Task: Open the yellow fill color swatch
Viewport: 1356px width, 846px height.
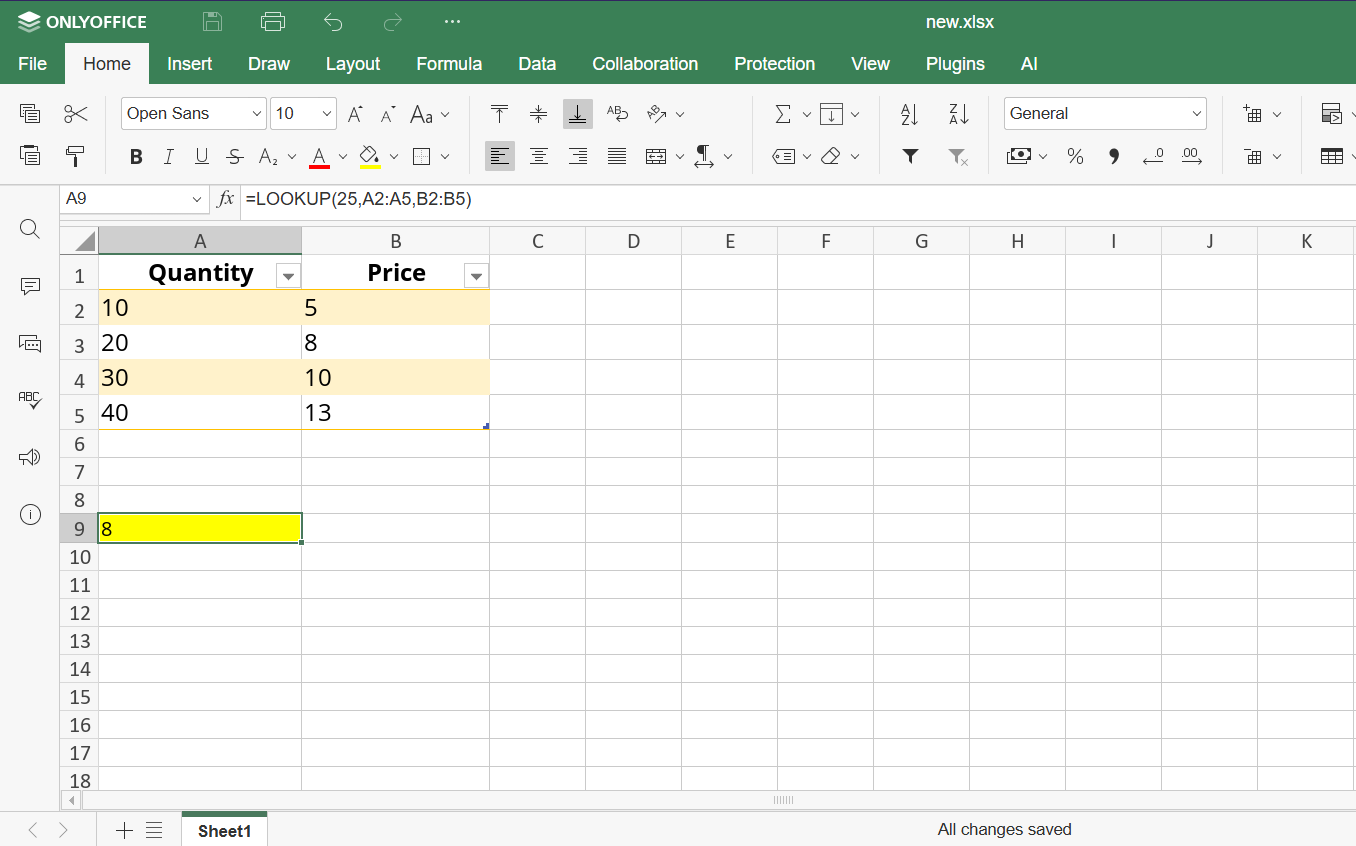Action: 369,156
